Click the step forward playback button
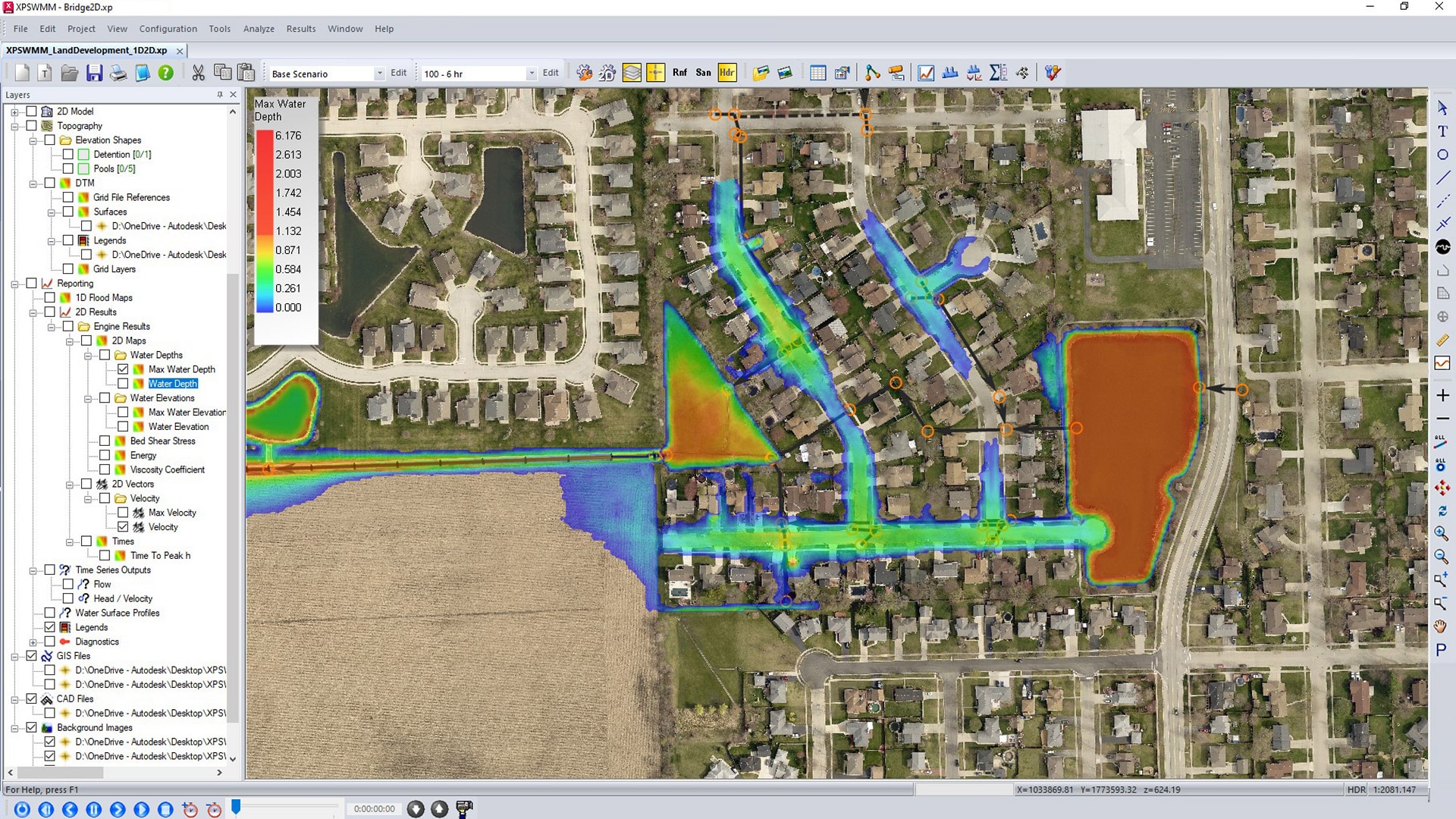 pyautogui.click(x=118, y=809)
